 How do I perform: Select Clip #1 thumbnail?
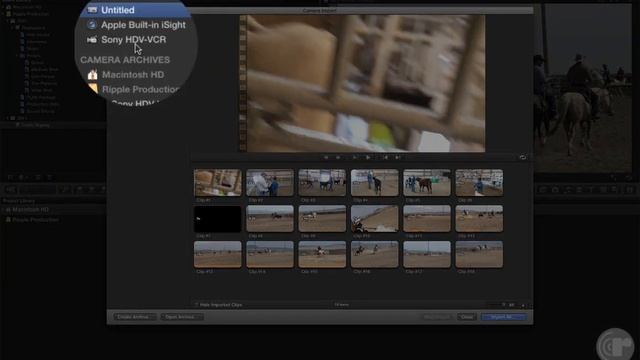218,183
